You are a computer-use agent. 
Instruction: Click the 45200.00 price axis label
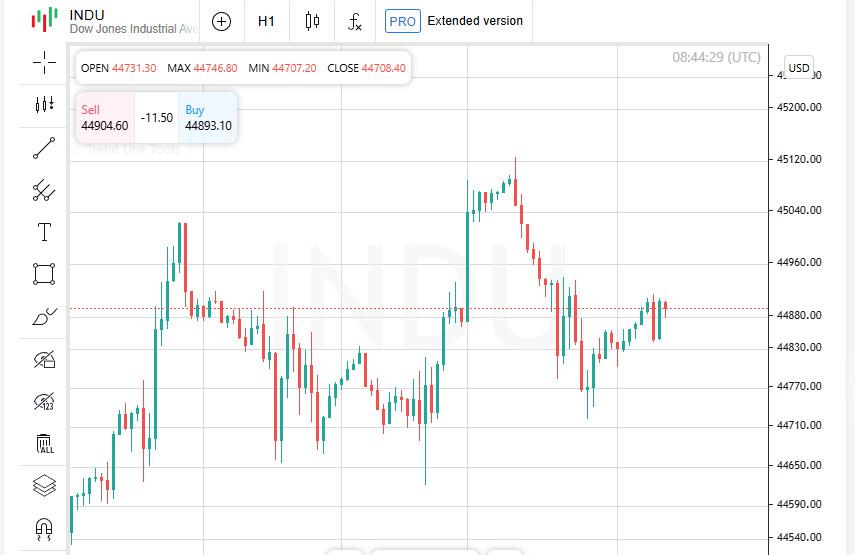tap(799, 107)
